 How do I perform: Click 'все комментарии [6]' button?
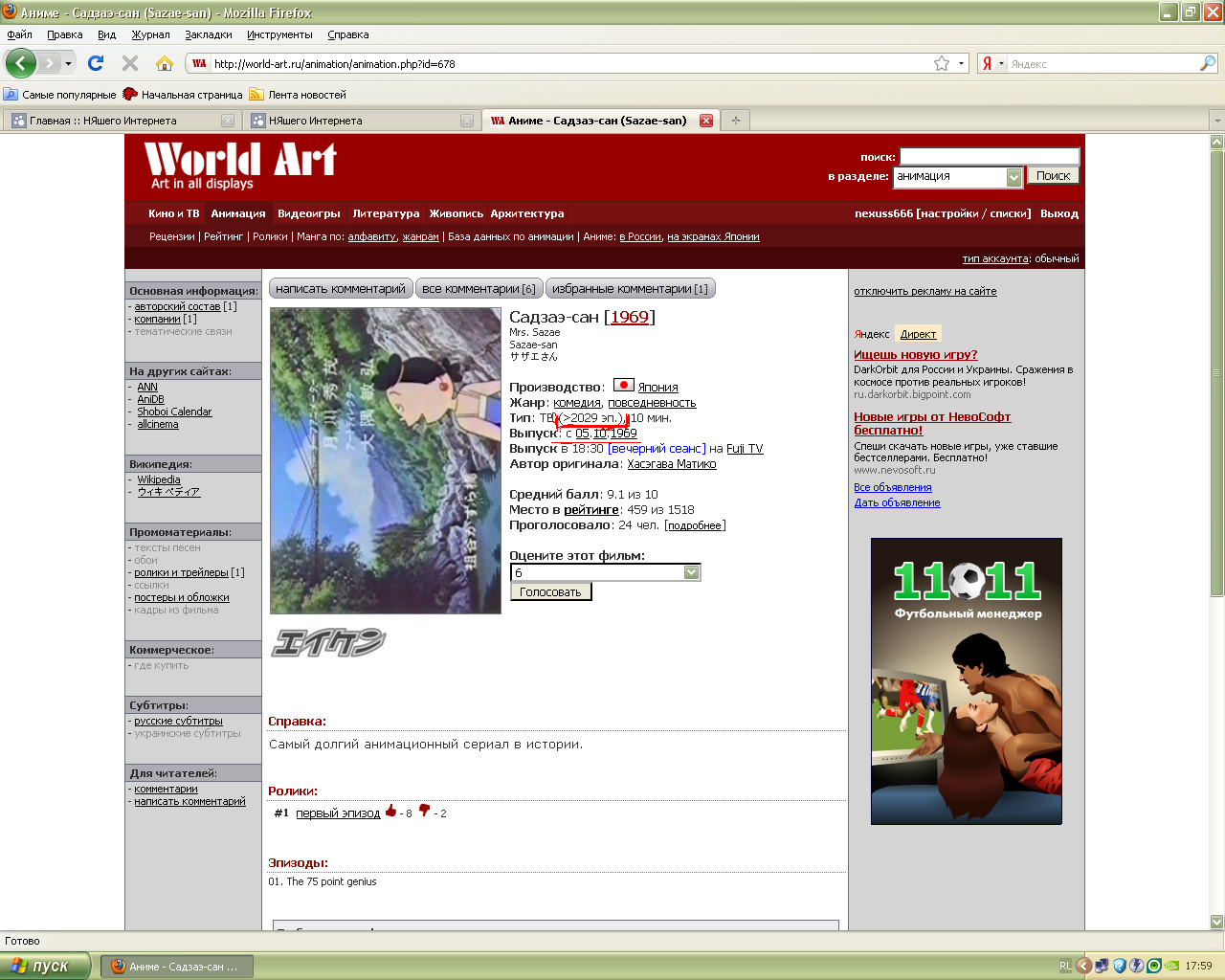click(479, 288)
